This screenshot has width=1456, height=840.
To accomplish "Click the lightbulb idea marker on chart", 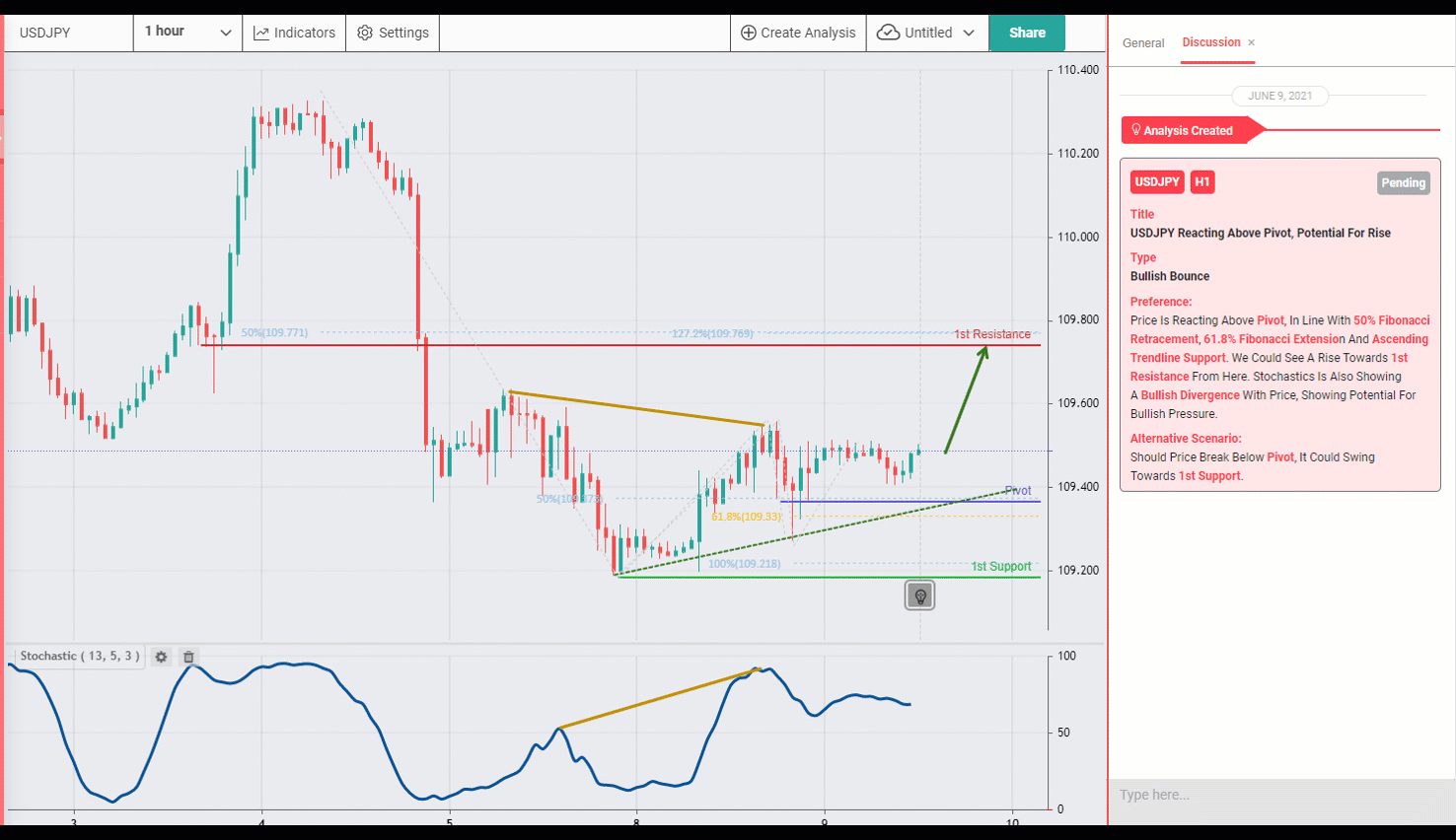I will (x=919, y=595).
